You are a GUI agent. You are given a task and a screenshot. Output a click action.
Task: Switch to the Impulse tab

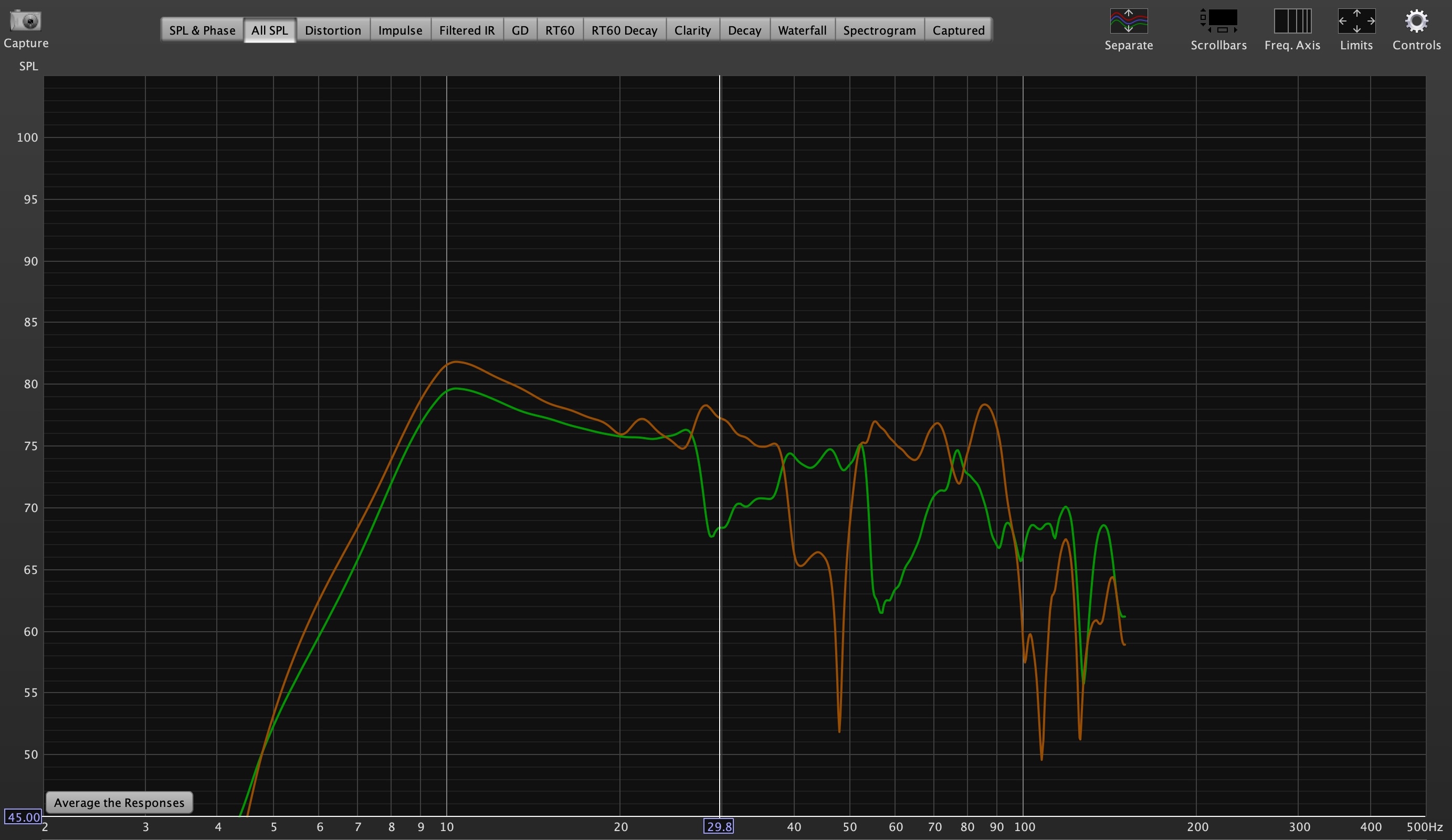click(400, 30)
